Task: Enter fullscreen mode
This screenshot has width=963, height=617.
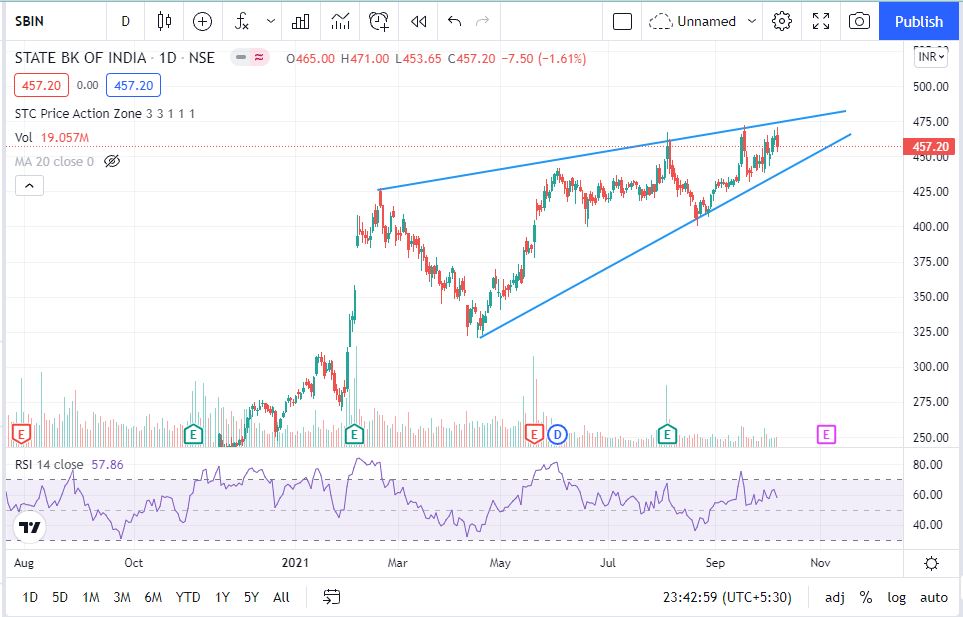Action: click(x=821, y=21)
